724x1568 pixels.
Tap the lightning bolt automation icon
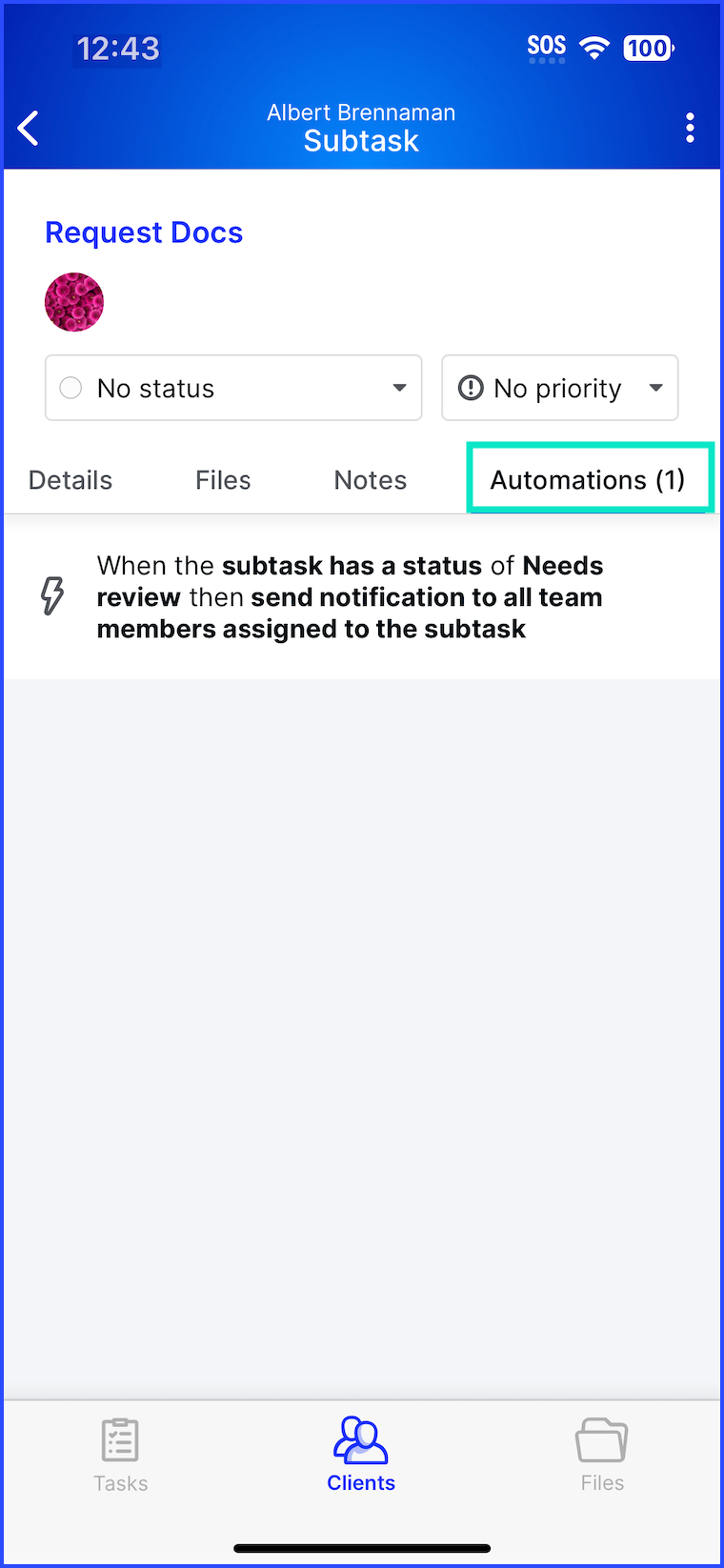[52, 595]
